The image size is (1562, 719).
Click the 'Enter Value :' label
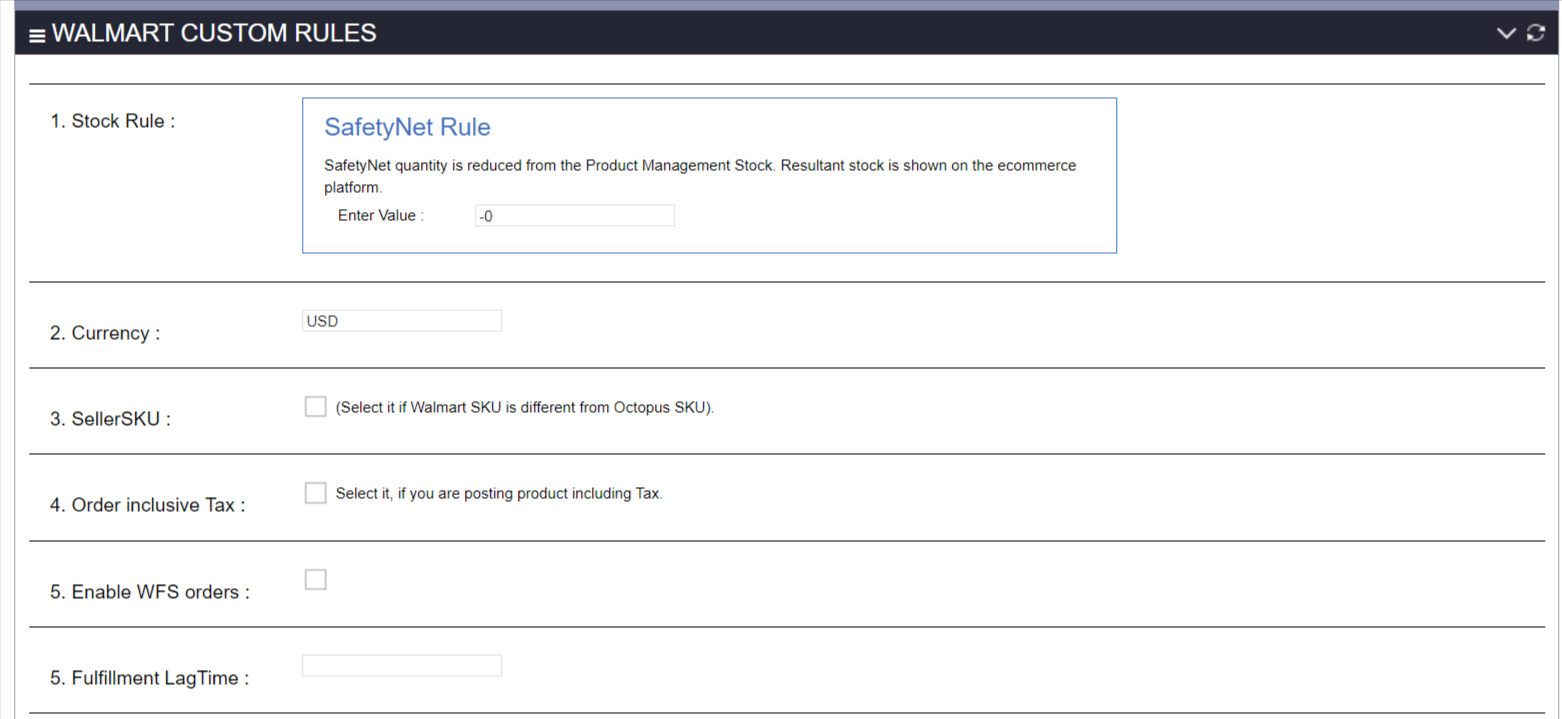tap(381, 215)
